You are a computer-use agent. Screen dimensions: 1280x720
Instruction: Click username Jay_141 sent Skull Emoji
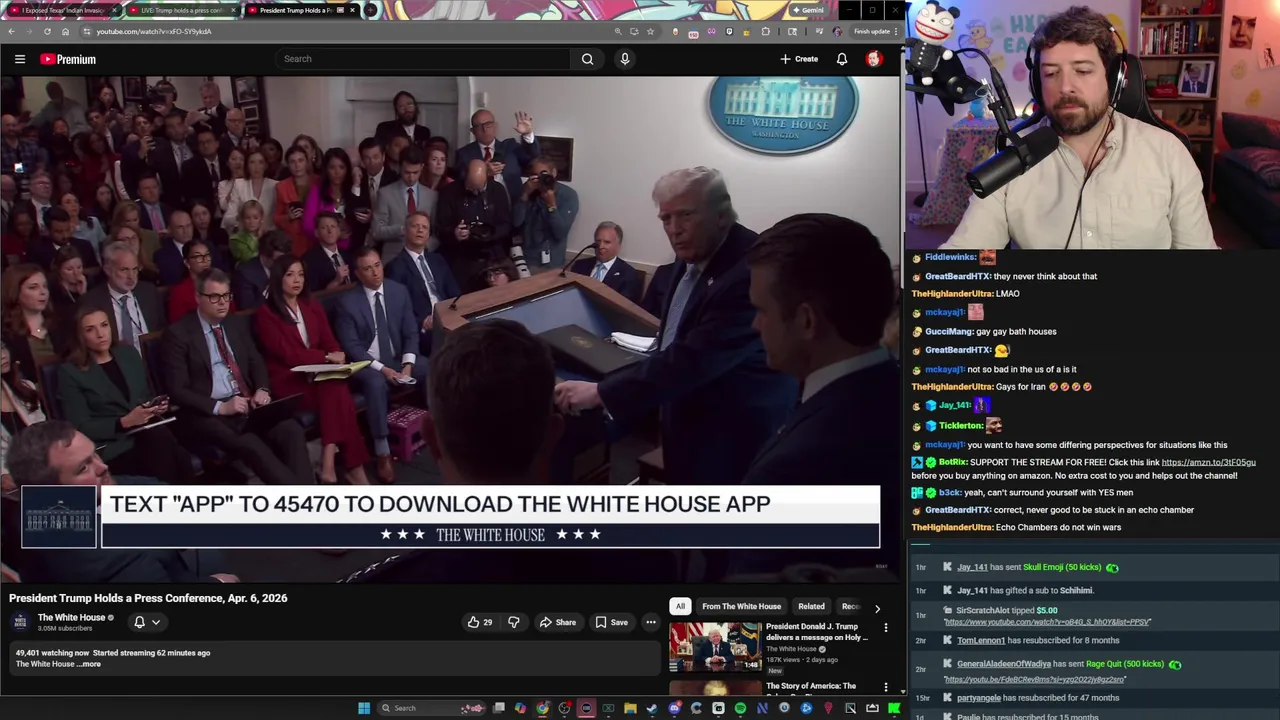(972, 567)
